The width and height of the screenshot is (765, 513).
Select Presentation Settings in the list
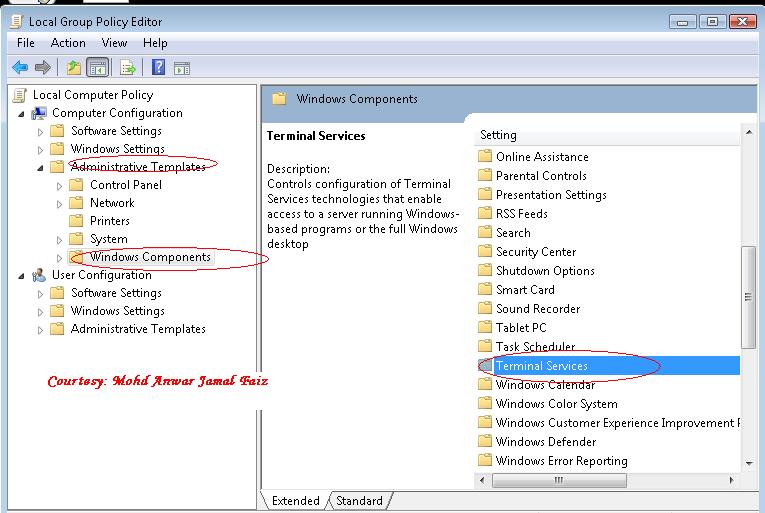551,195
